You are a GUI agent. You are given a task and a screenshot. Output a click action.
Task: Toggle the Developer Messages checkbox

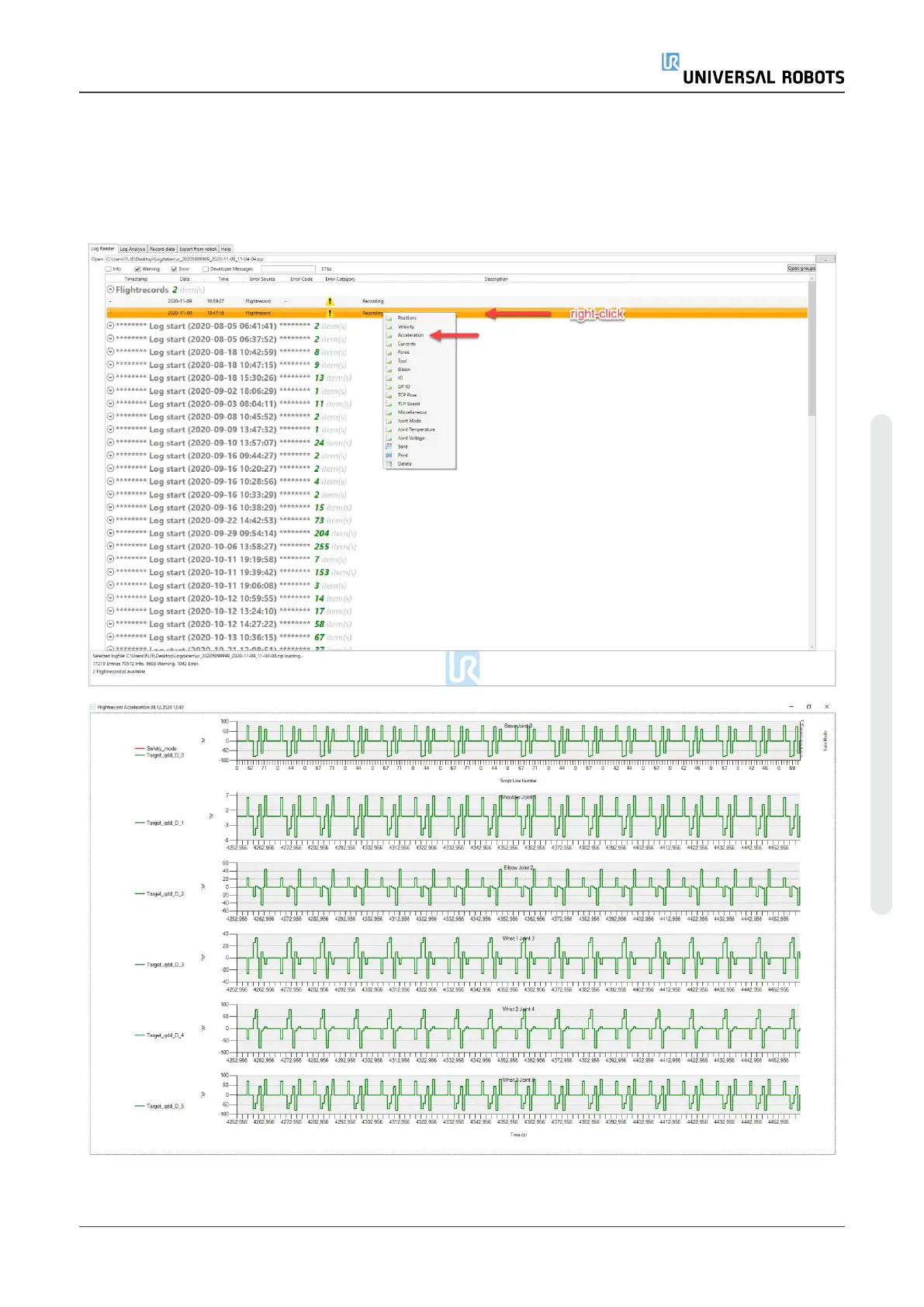pyautogui.click(x=206, y=269)
